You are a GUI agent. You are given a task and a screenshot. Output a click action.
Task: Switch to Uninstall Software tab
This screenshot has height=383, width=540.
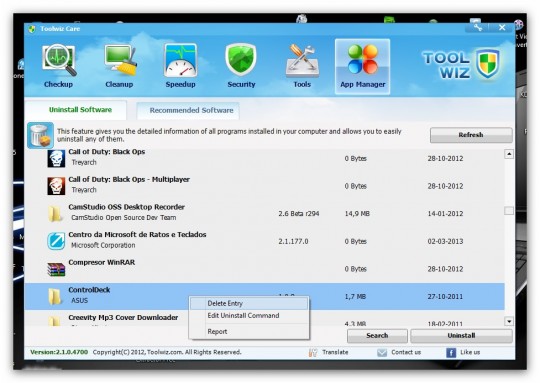pyautogui.click(x=76, y=110)
